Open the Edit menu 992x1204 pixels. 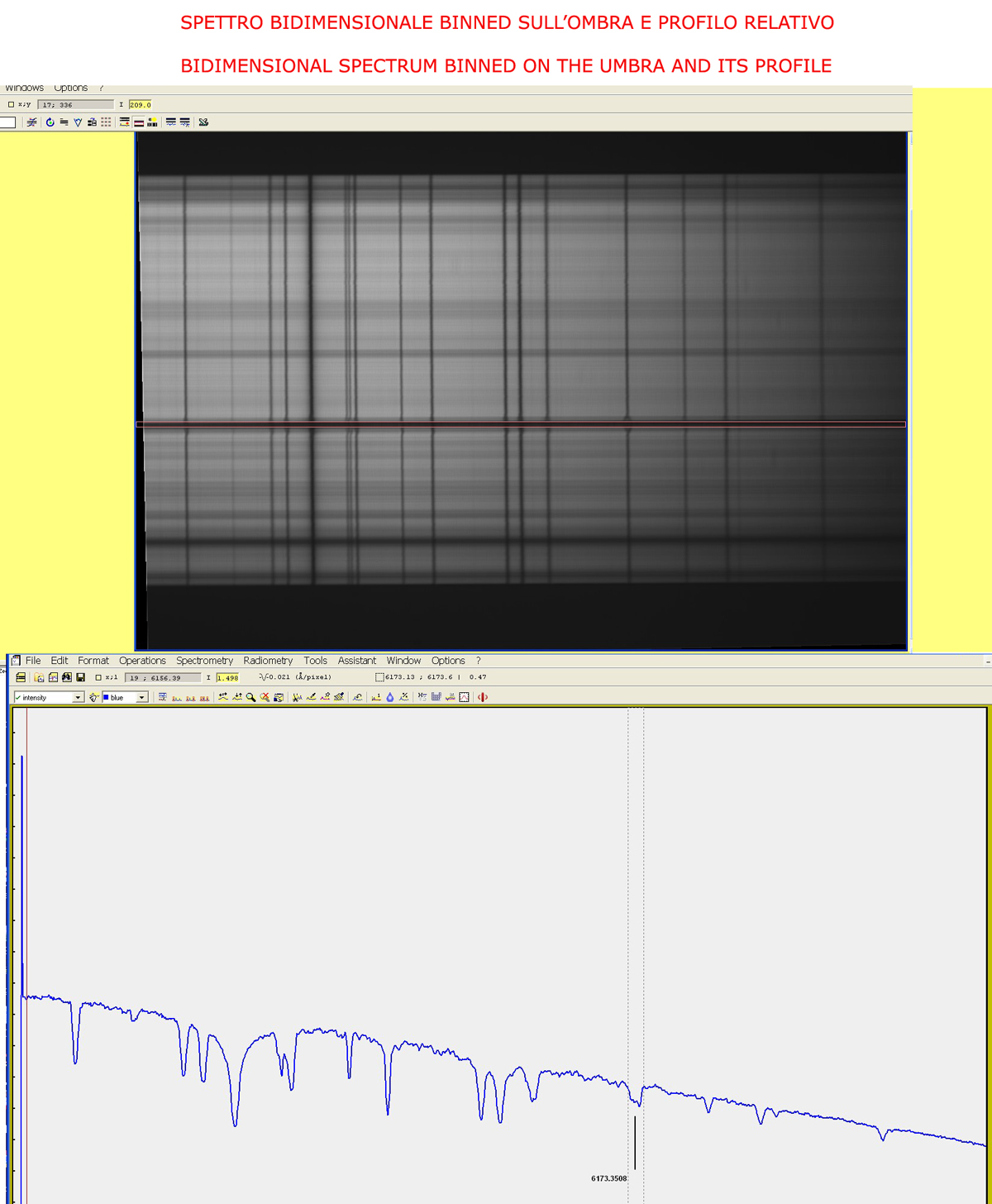pos(60,661)
